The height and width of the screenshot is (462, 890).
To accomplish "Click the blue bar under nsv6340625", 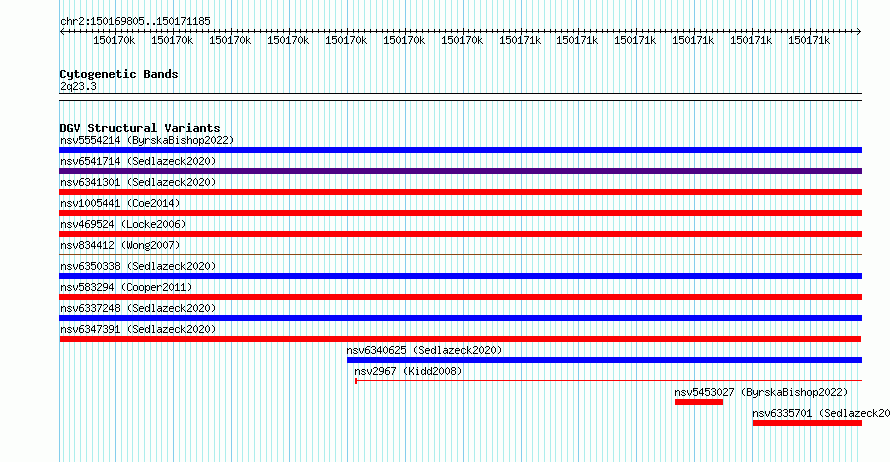I will [x=604, y=360].
